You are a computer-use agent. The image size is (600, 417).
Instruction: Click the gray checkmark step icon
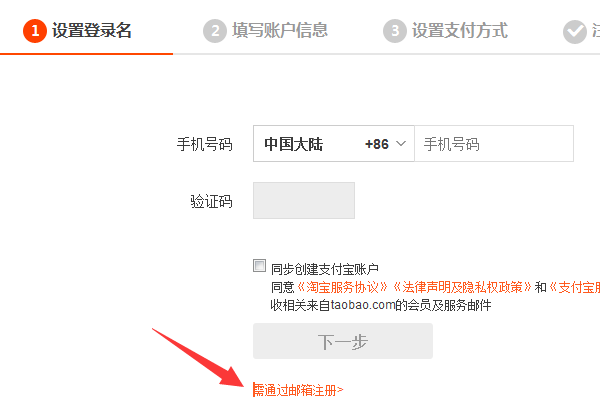(574, 32)
